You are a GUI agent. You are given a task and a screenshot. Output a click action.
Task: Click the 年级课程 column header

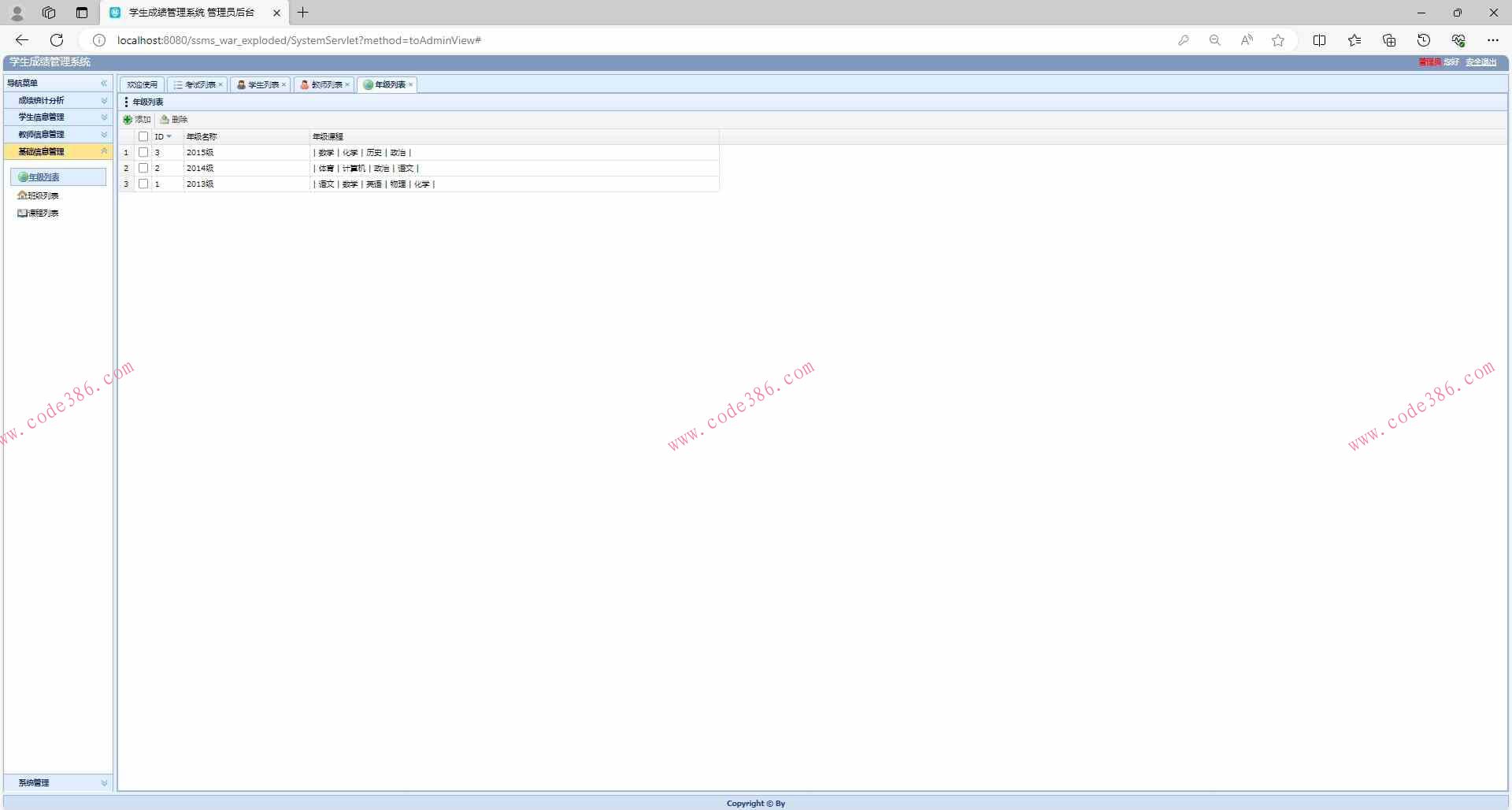coord(514,137)
